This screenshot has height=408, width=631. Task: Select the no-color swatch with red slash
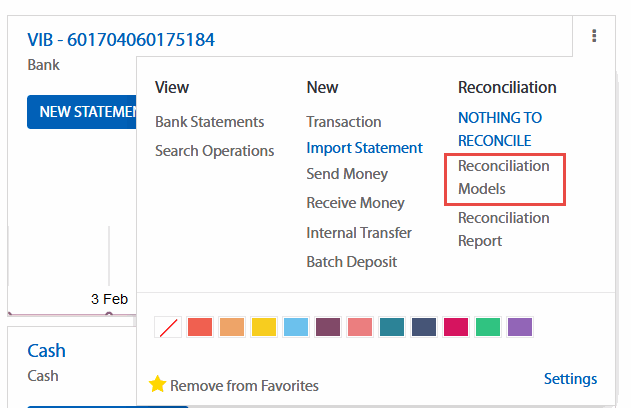click(168, 327)
